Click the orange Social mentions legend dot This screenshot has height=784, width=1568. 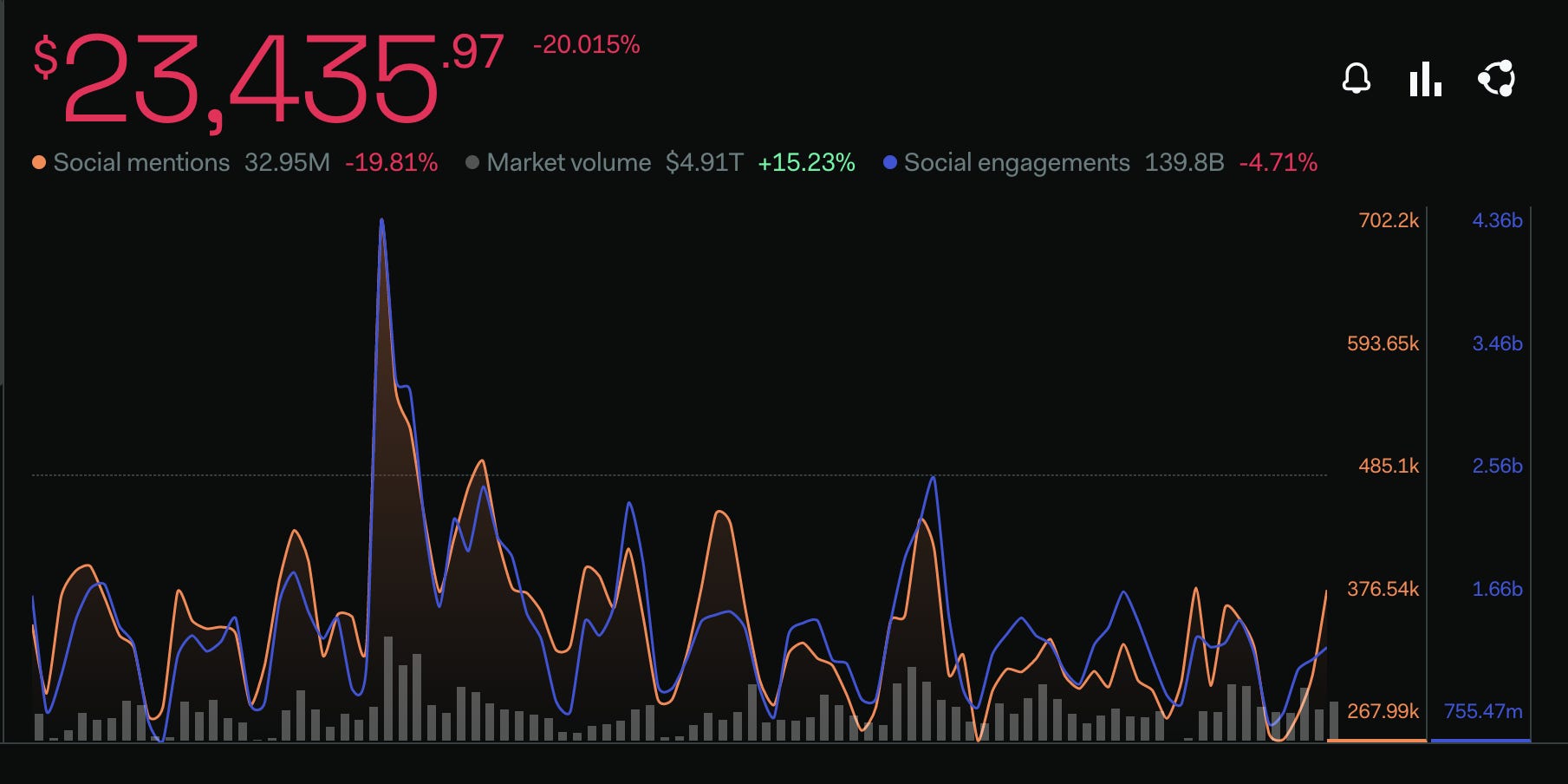38,161
